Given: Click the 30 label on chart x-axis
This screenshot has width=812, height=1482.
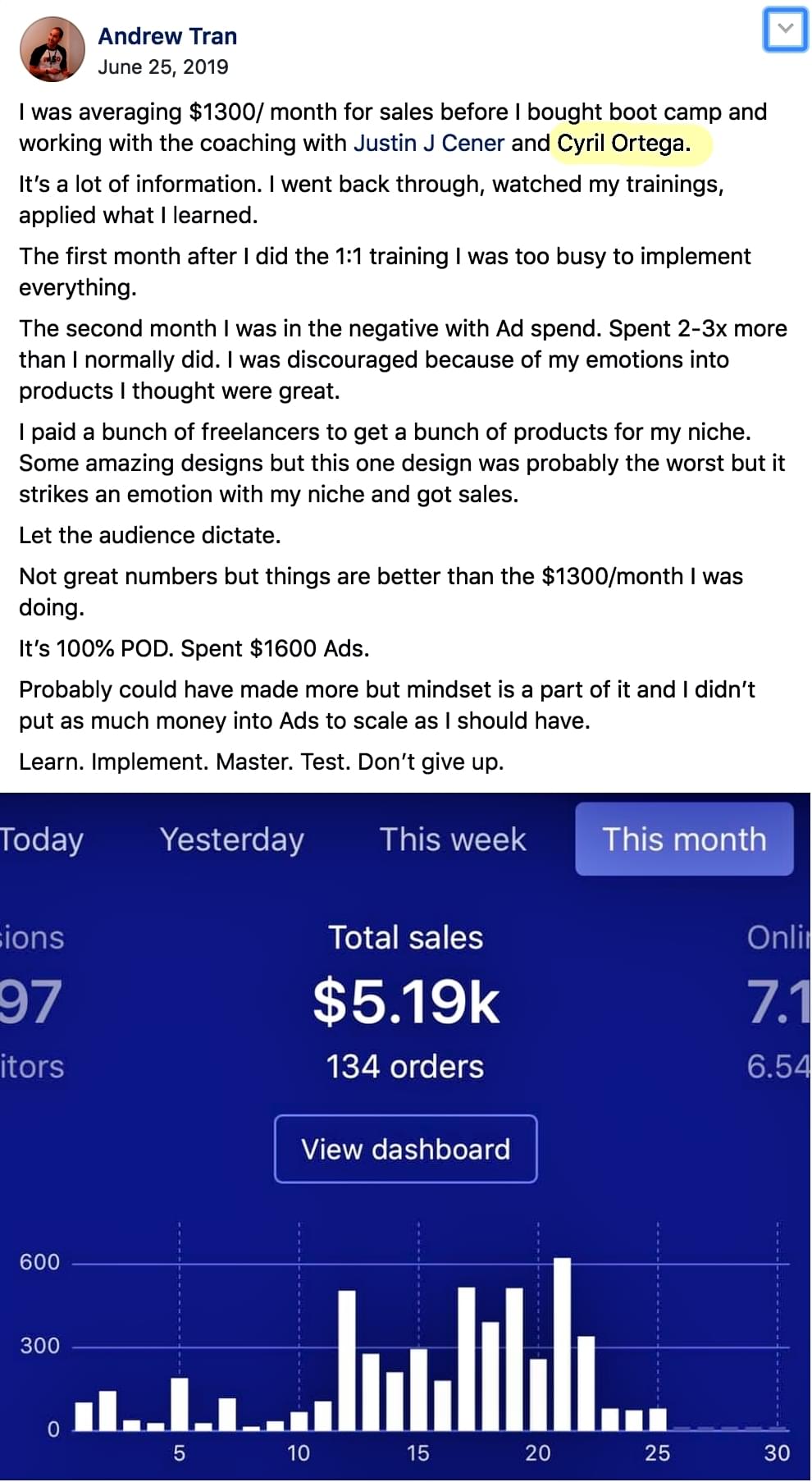Looking at the screenshot, I should point(777,1453).
